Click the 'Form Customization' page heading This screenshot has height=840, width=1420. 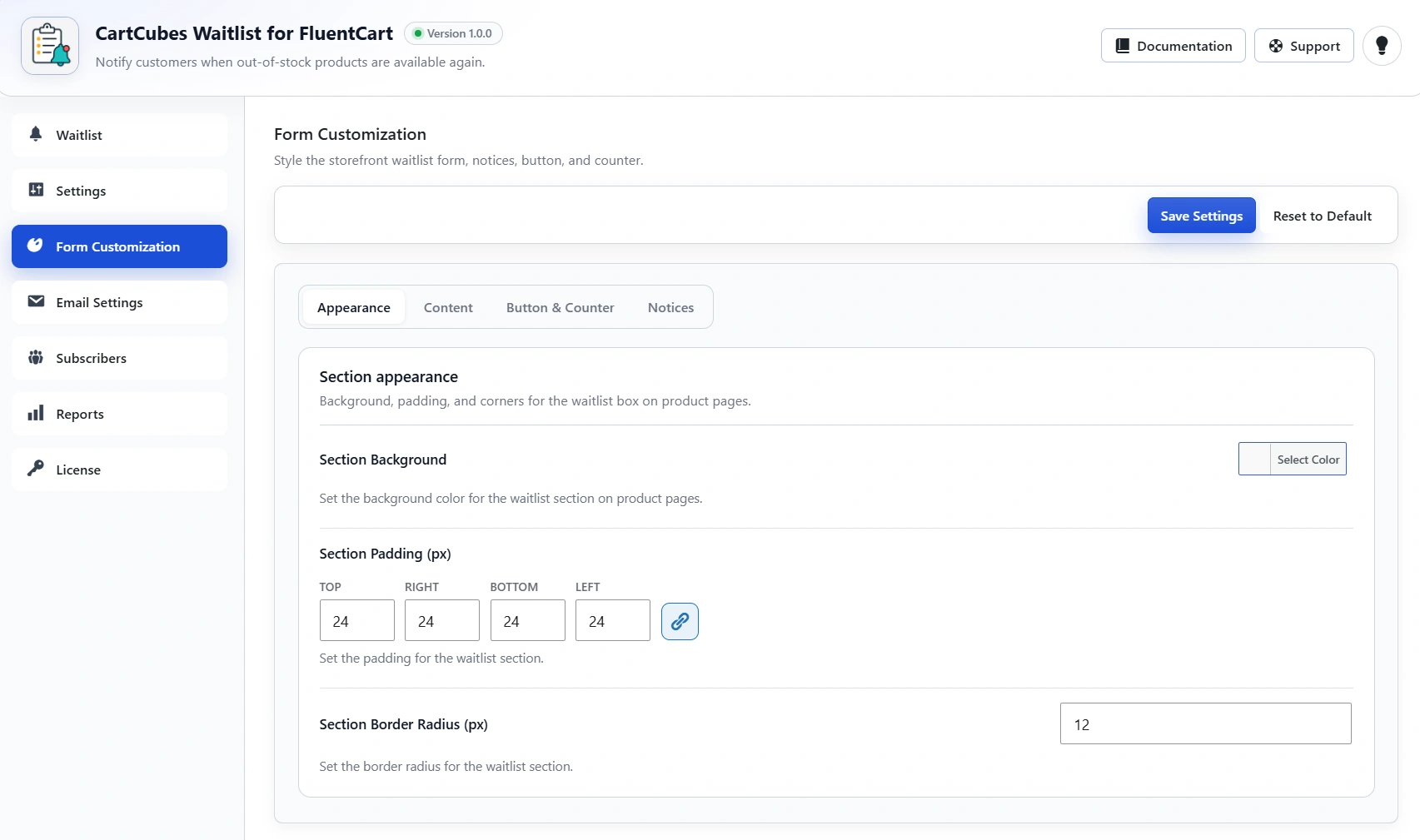tap(350, 134)
